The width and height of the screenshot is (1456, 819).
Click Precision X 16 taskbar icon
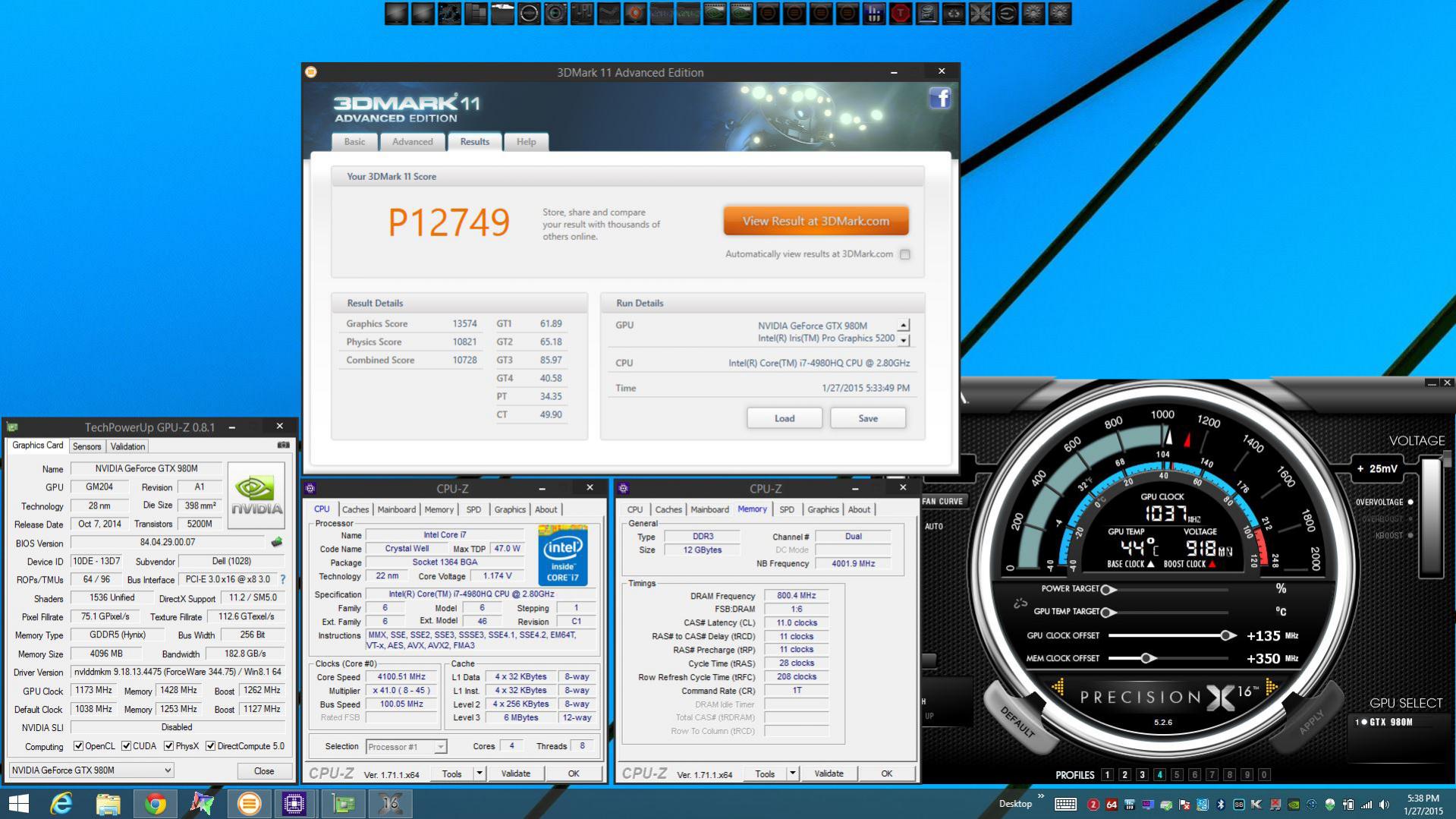[391, 803]
